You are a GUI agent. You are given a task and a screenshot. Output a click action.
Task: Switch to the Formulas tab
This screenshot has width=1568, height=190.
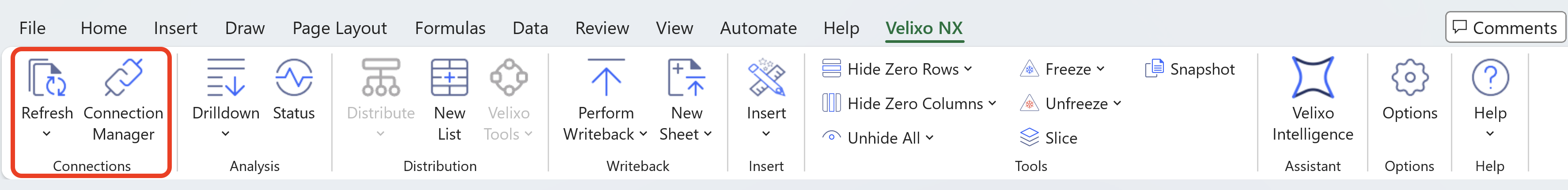point(450,28)
